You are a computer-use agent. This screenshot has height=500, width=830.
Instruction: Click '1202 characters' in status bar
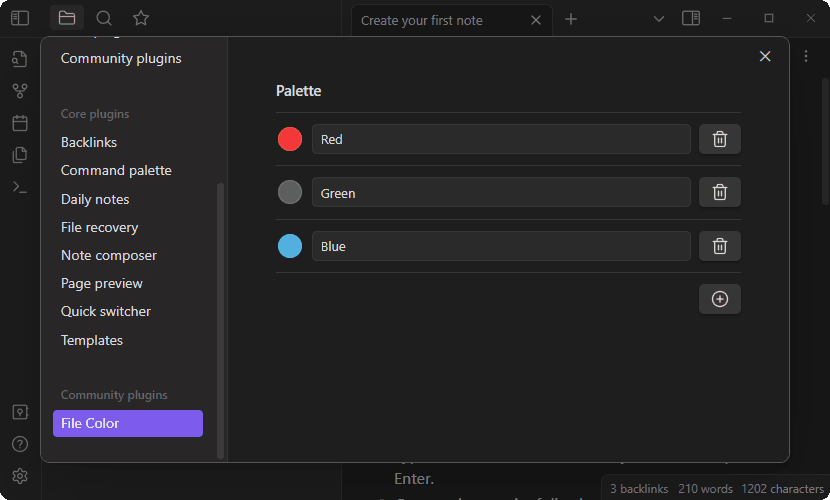click(x=783, y=489)
